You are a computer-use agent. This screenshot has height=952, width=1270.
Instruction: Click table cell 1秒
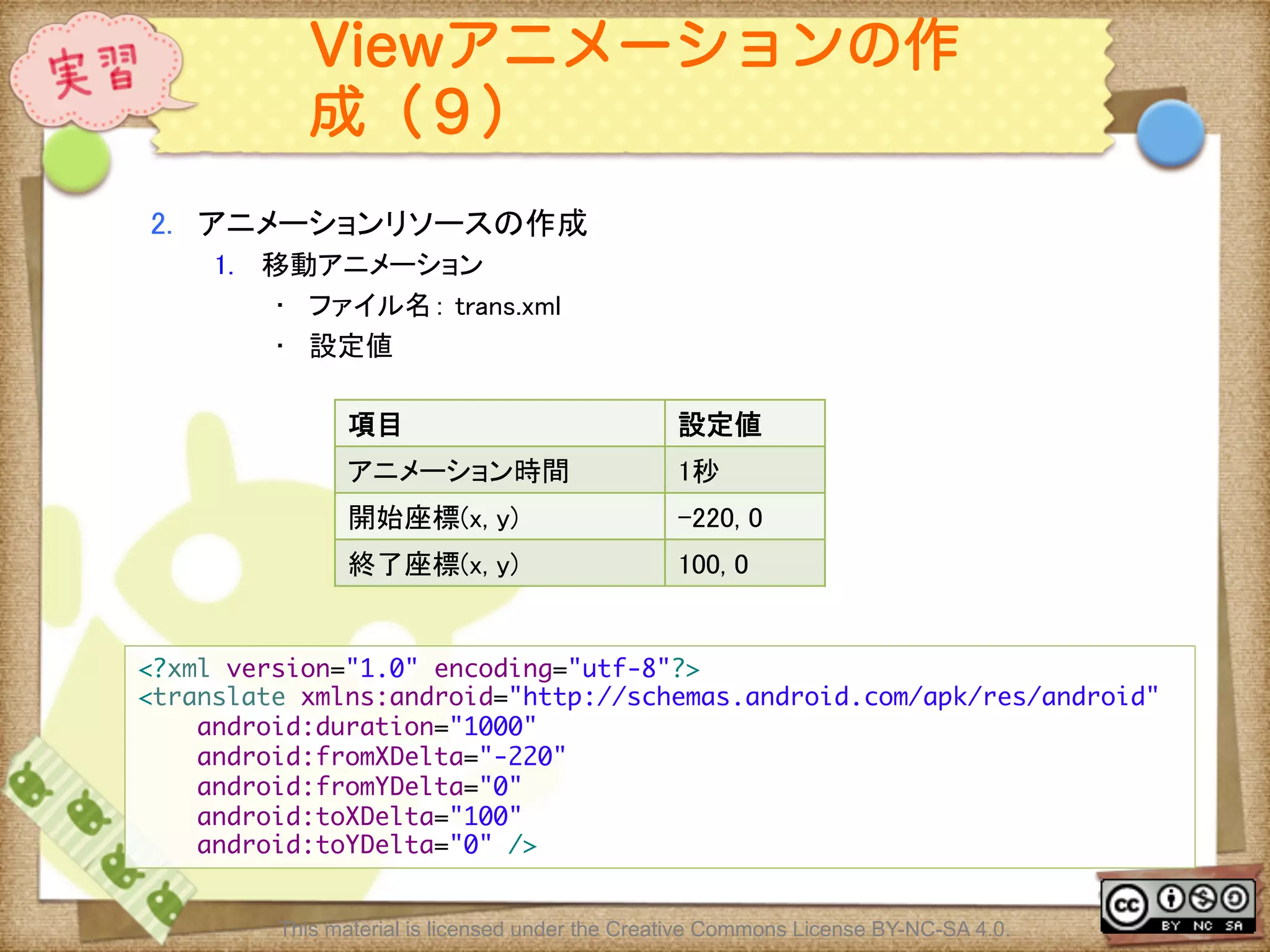745,470
